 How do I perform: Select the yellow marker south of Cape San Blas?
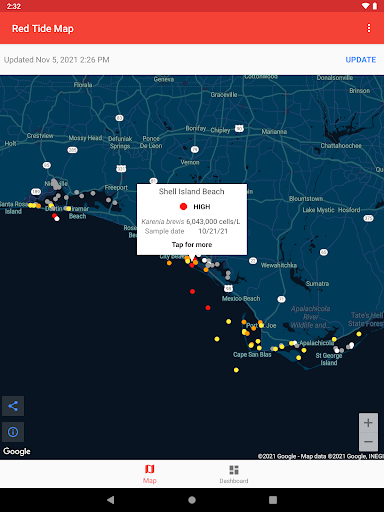tap(236, 370)
